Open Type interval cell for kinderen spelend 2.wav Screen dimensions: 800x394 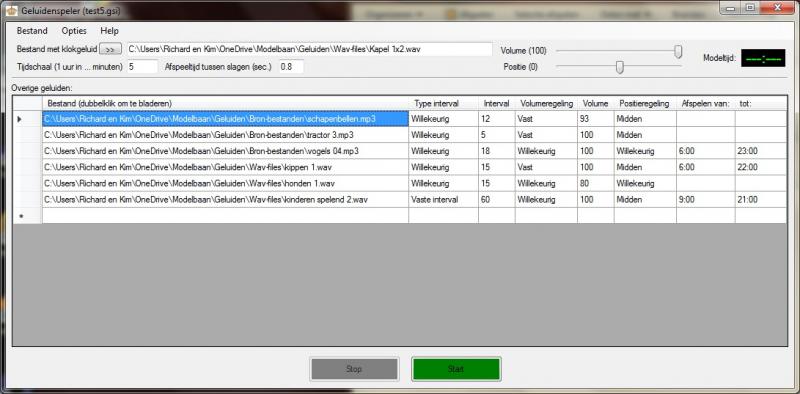[x=443, y=200]
